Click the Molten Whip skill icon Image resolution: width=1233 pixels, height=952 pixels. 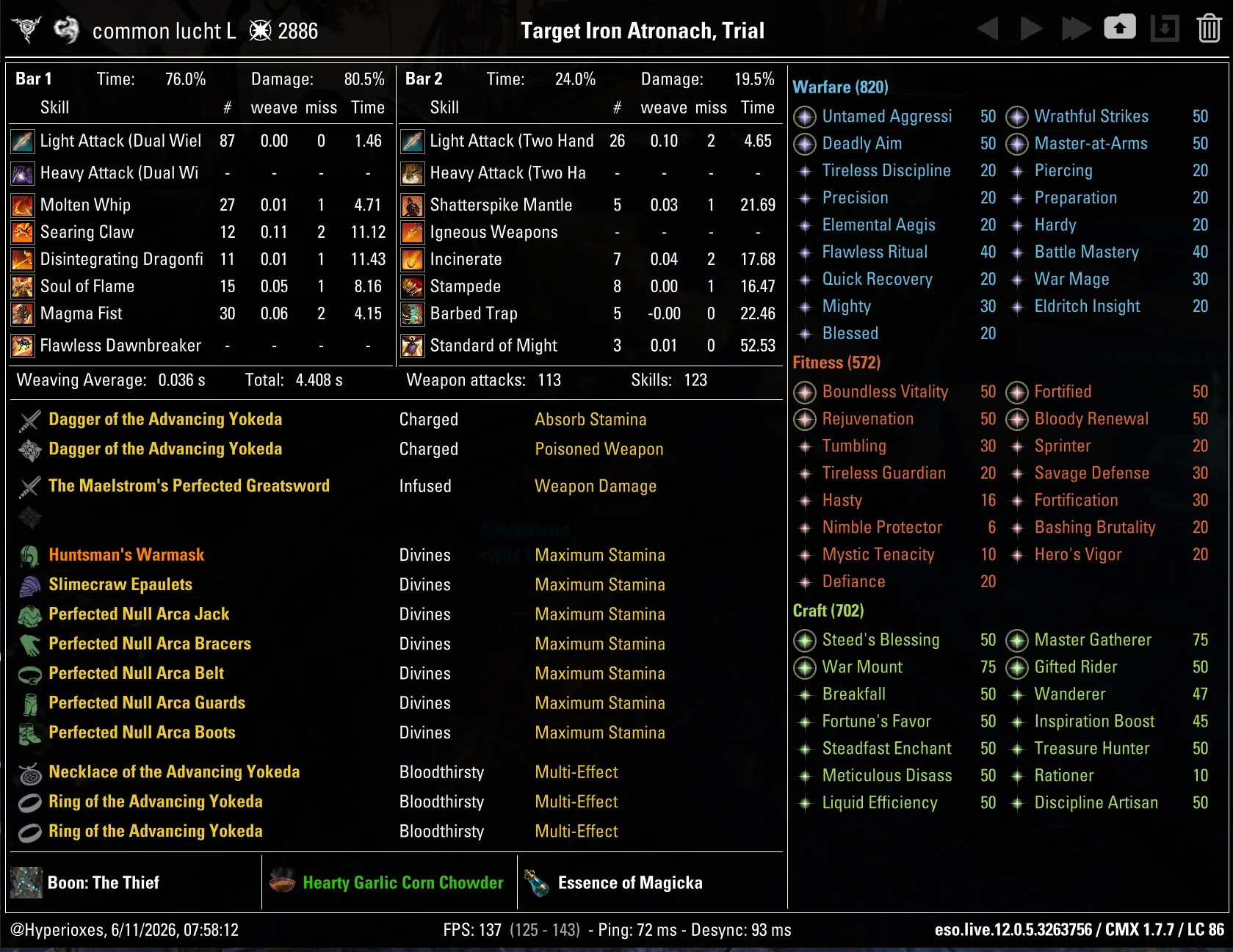pyautogui.click(x=23, y=205)
